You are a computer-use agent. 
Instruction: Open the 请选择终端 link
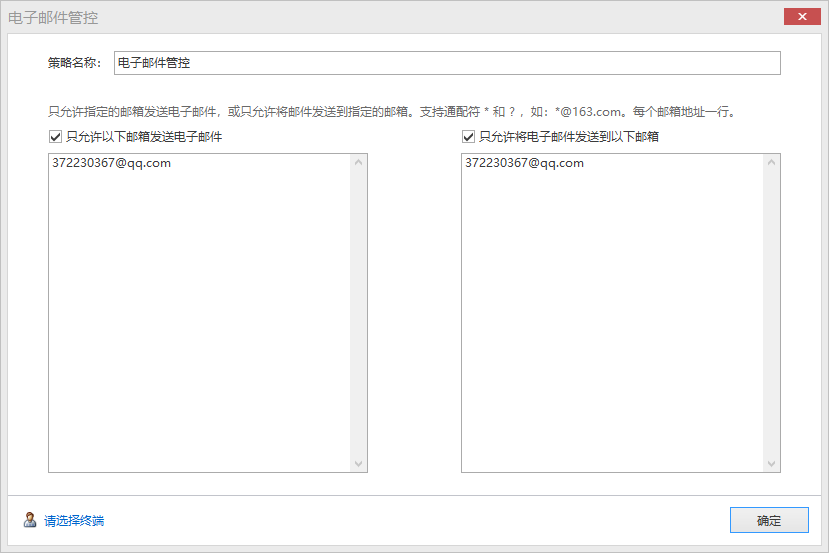(x=74, y=521)
